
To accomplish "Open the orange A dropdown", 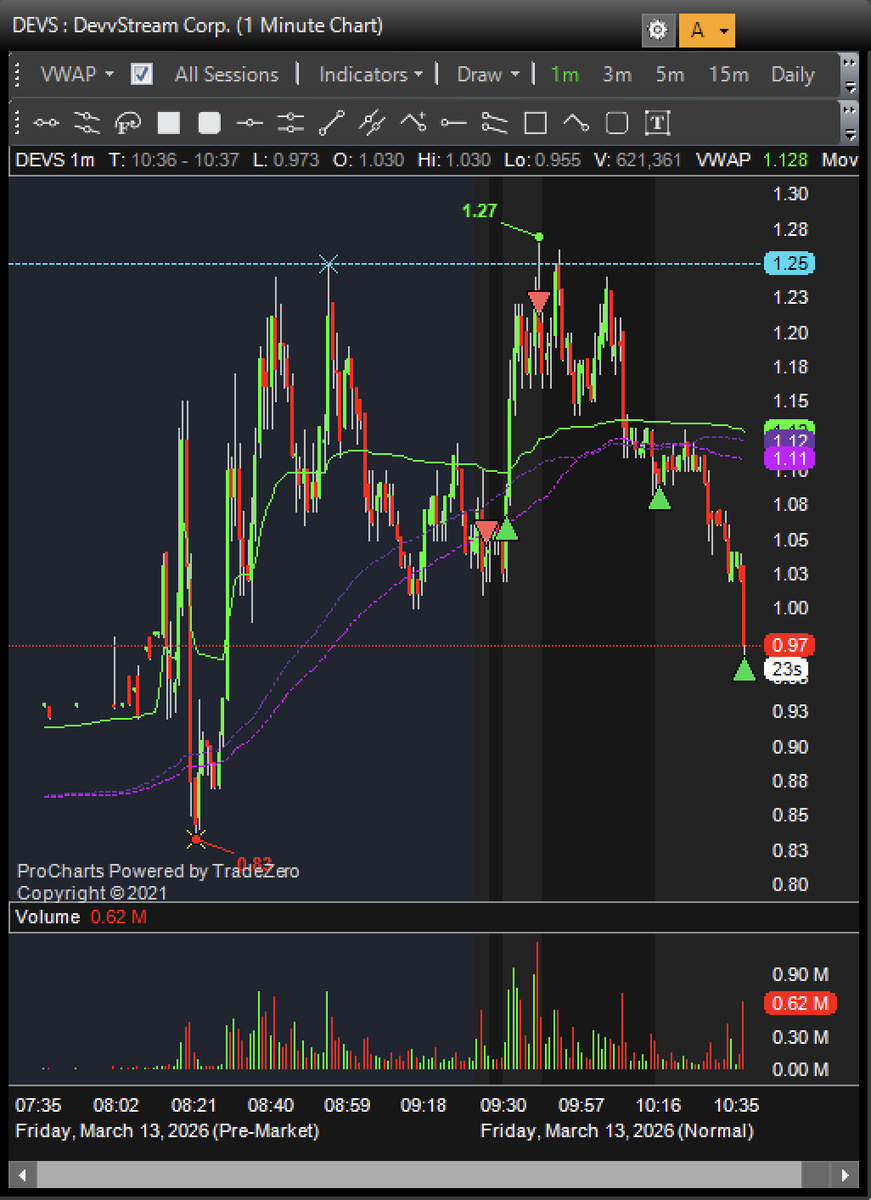I will coord(707,30).
